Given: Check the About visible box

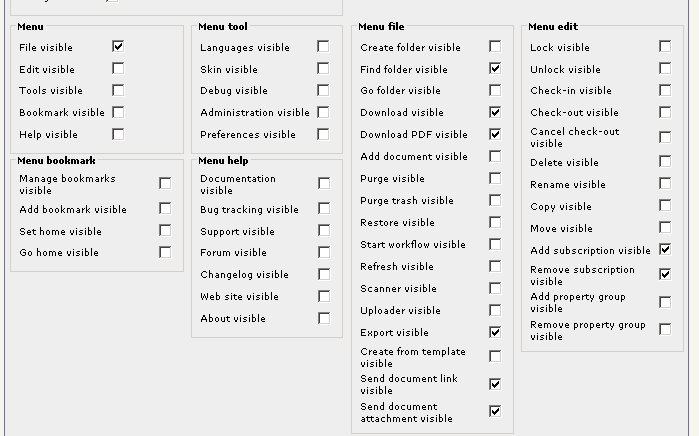Looking at the screenshot, I should coord(324,318).
